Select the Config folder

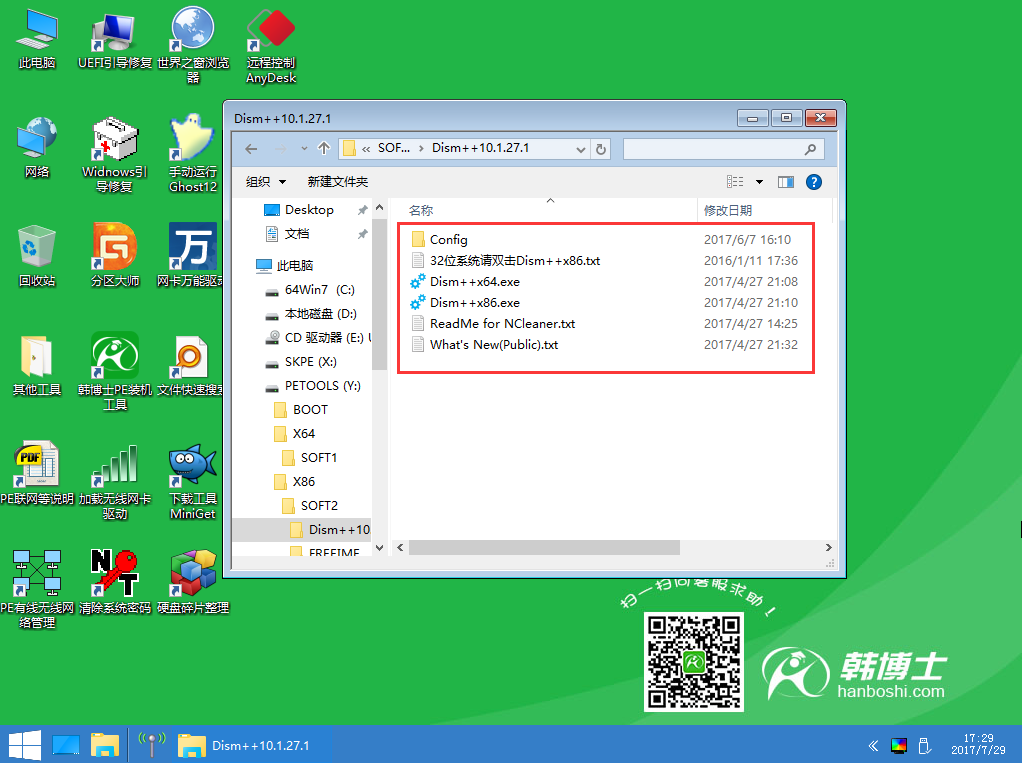[x=448, y=240]
